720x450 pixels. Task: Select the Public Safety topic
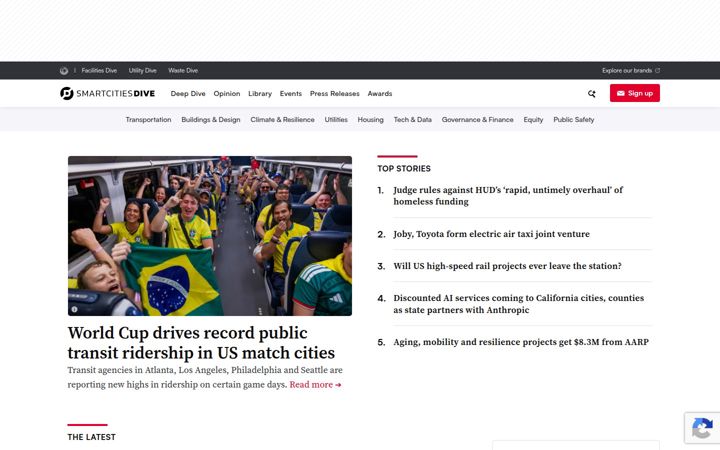coord(574,120)
